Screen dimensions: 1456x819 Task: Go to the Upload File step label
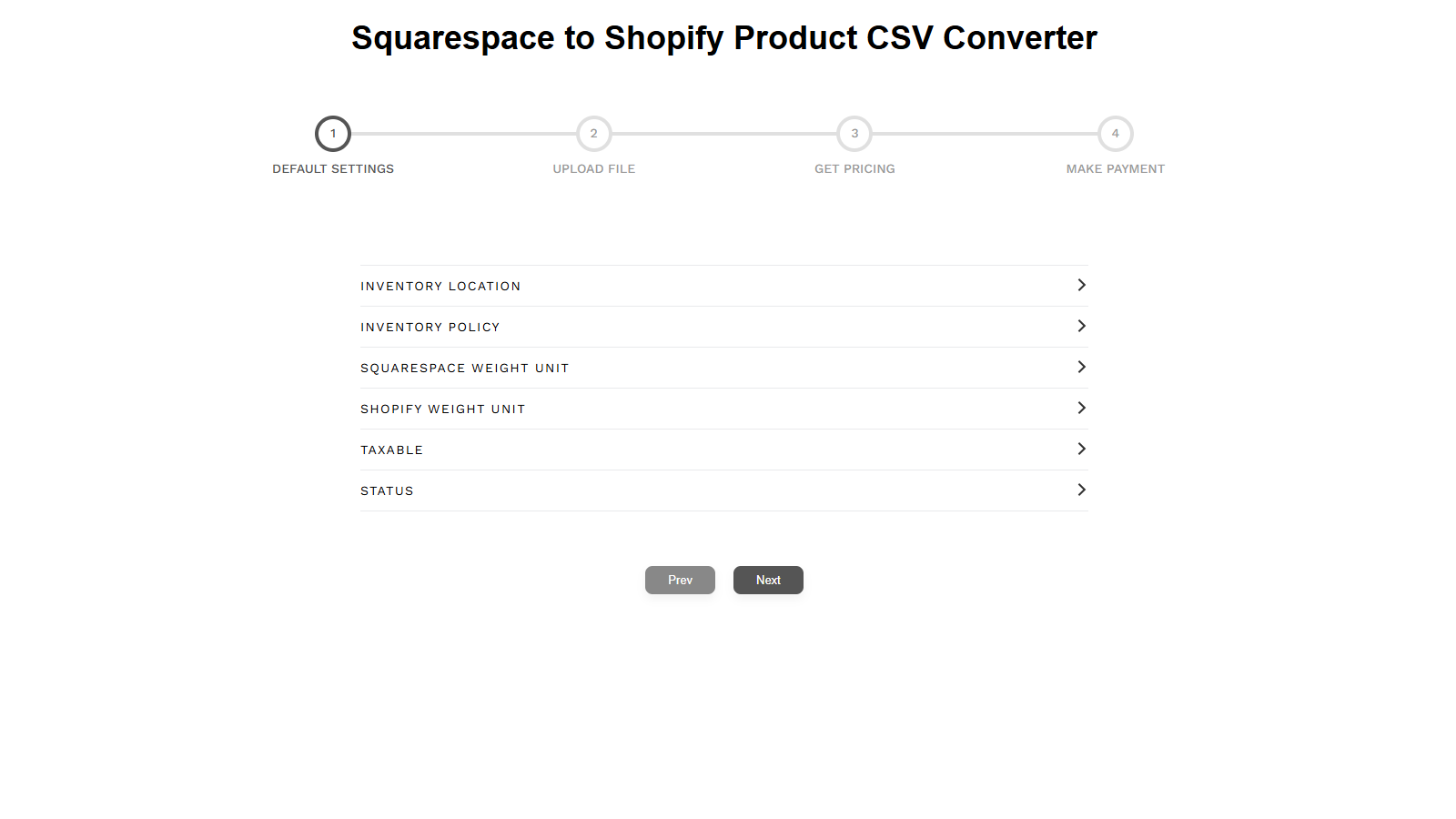pyautogui.click(x=594, y=169)
